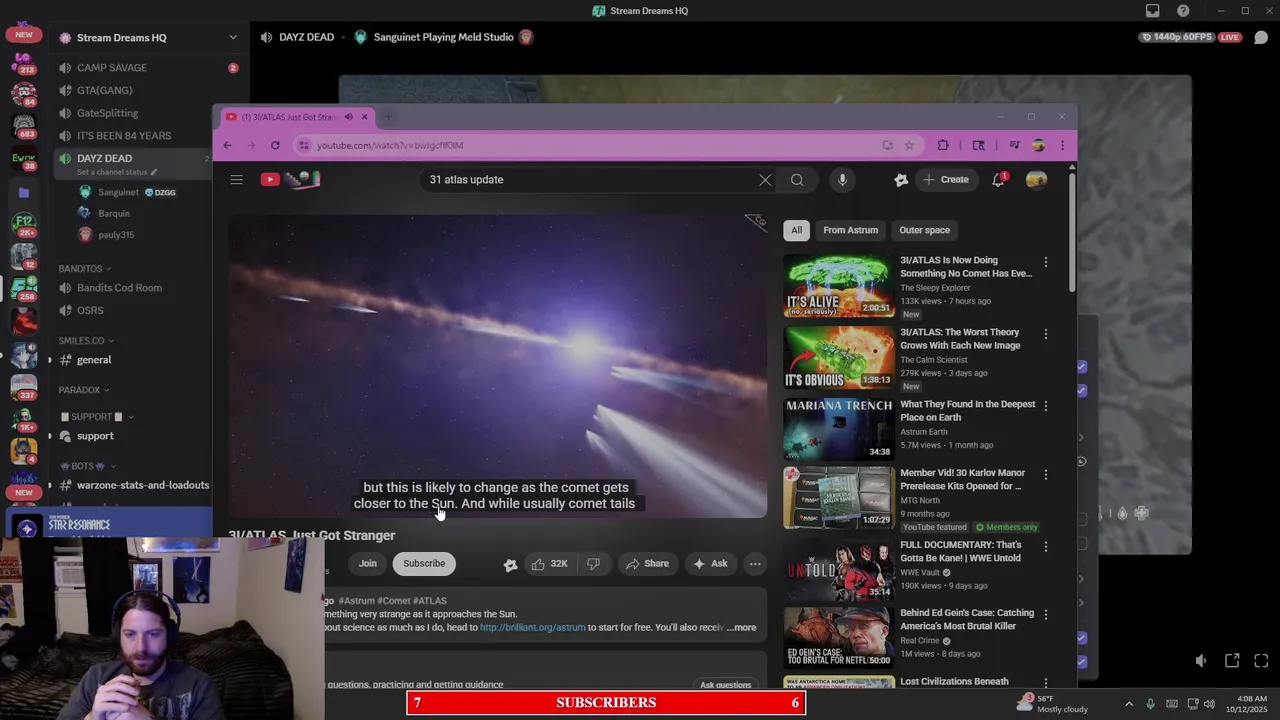
Task: Select the All filter chip
Action: click(x=797, y=230)
